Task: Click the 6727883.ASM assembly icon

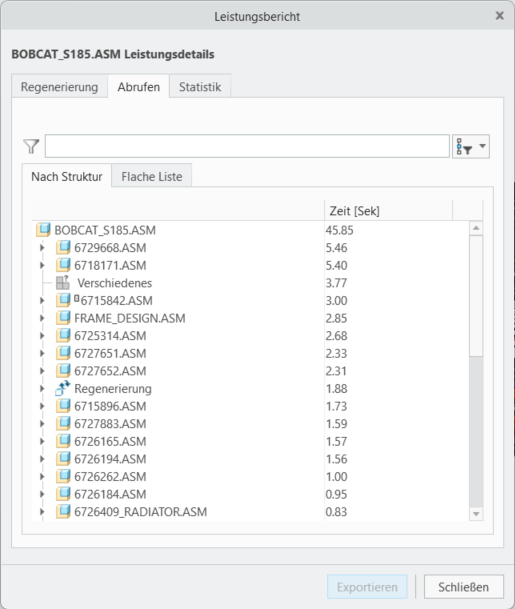Action: click(63, 424)
